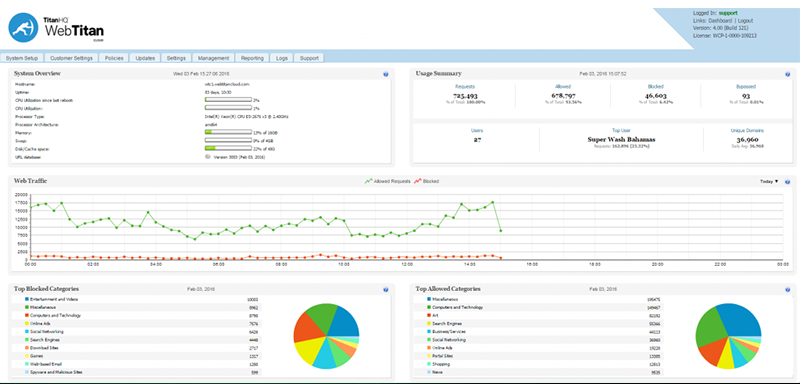The width and height of the screenshot is (800, 384).
Task: Open the Logs tab
Action: pyautogui.click(x=282, y=58)
